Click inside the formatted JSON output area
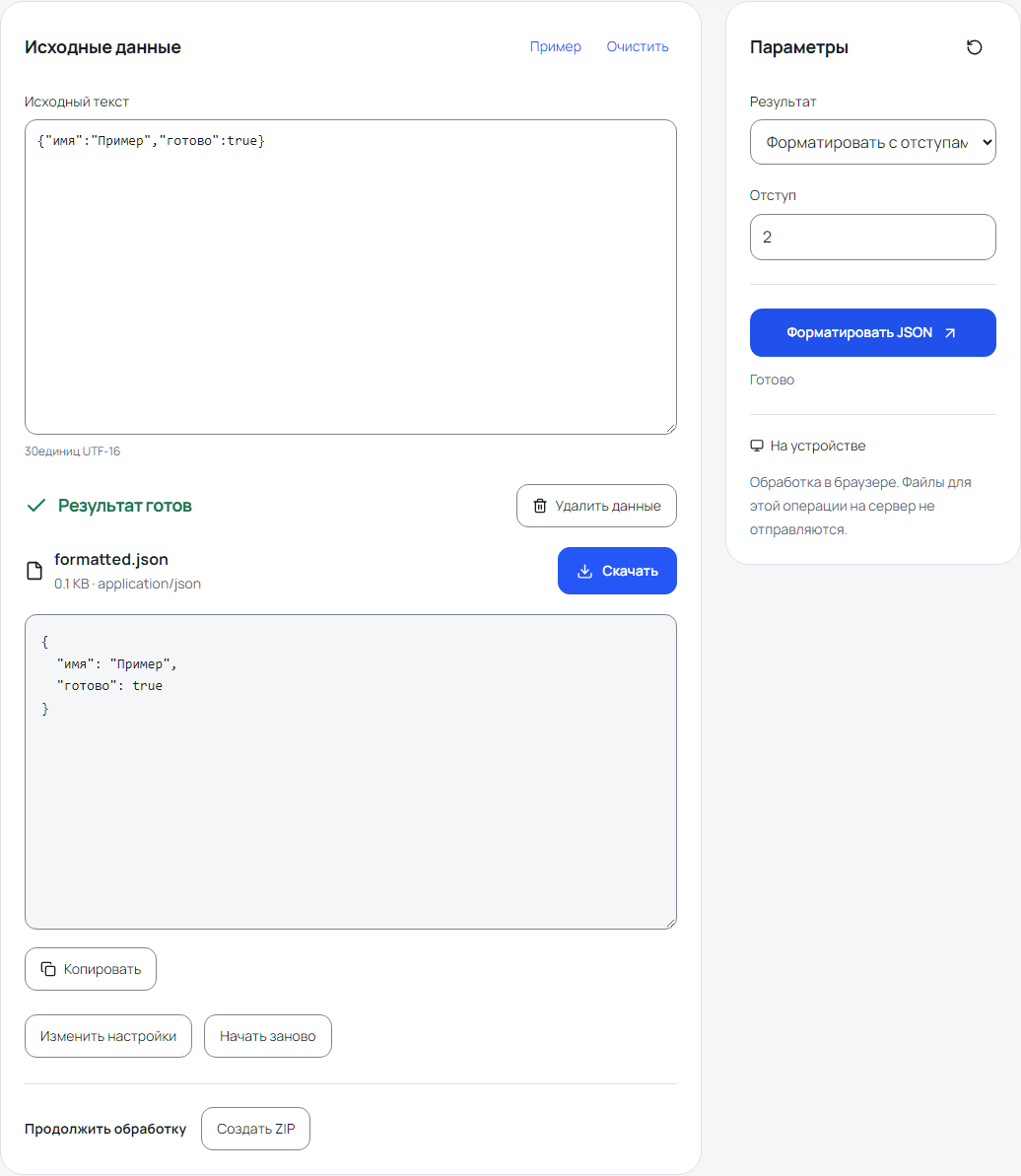The height and width of the screenshot is (1176, 1021). tap(351, 772)
